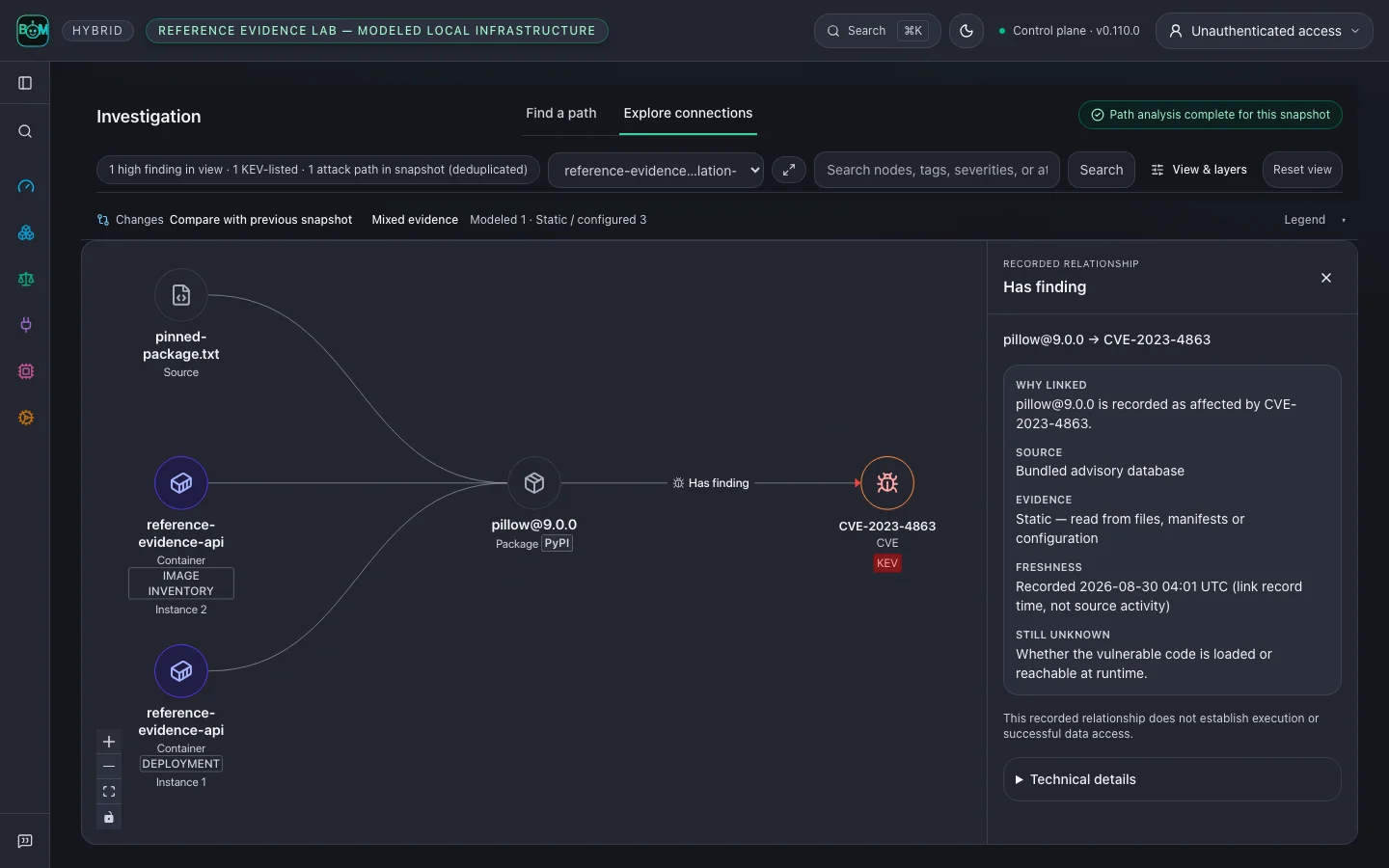The width and height of the screenshot is (1389, 868).
Task: Click the BOM logo icon
Action: tap(33, 31)
